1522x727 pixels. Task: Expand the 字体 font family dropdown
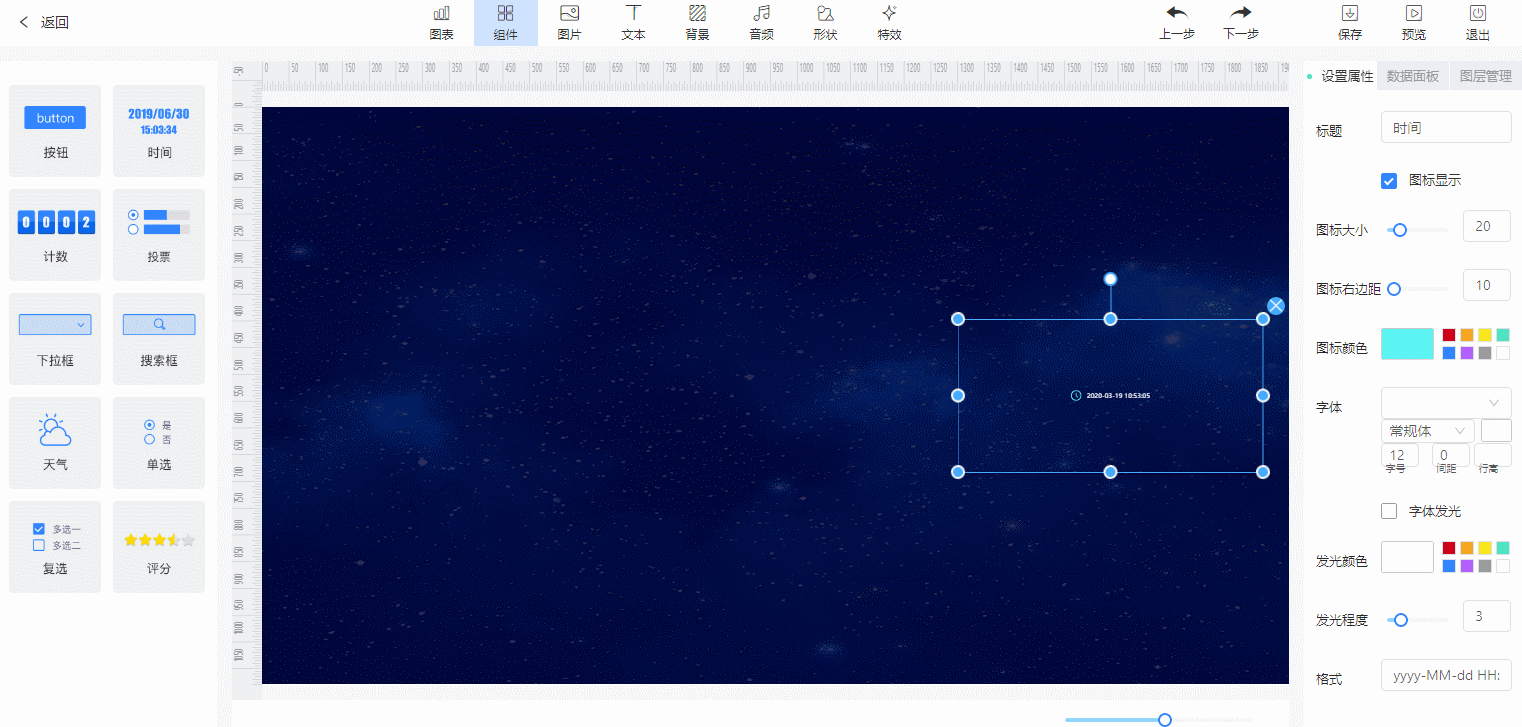click(x=1446, y=403)
